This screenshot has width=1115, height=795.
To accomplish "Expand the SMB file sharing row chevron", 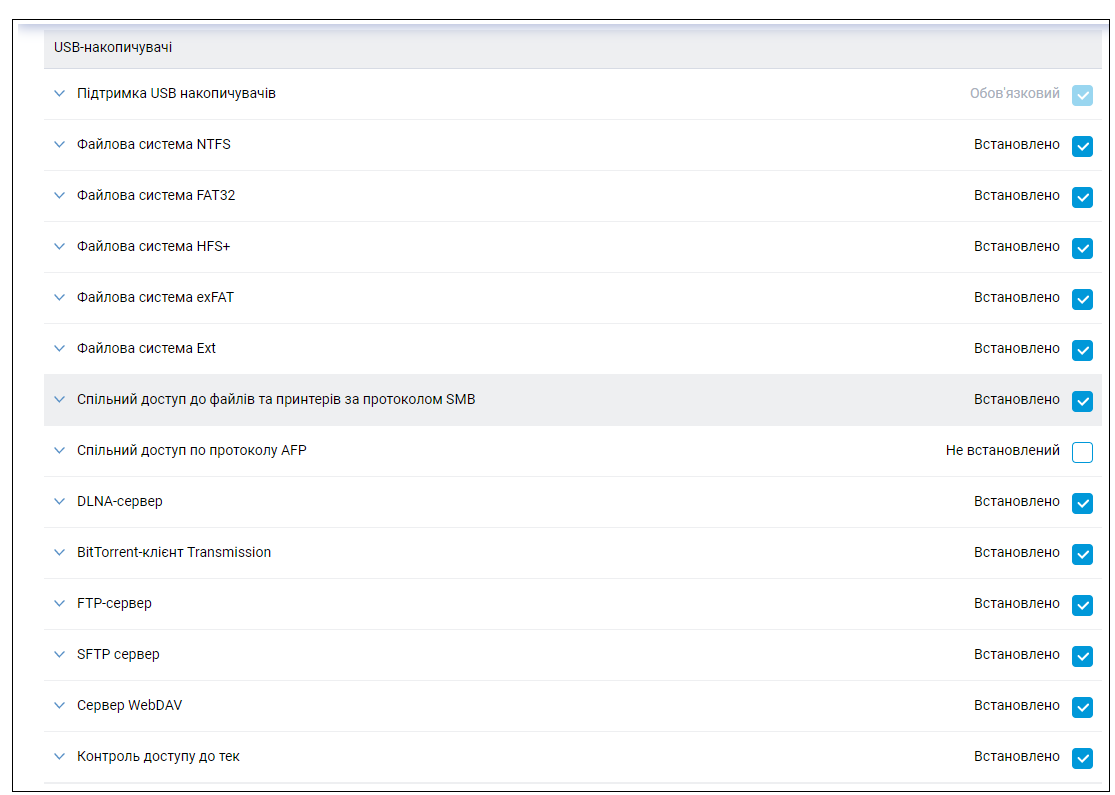I will (x=59, y=400).
